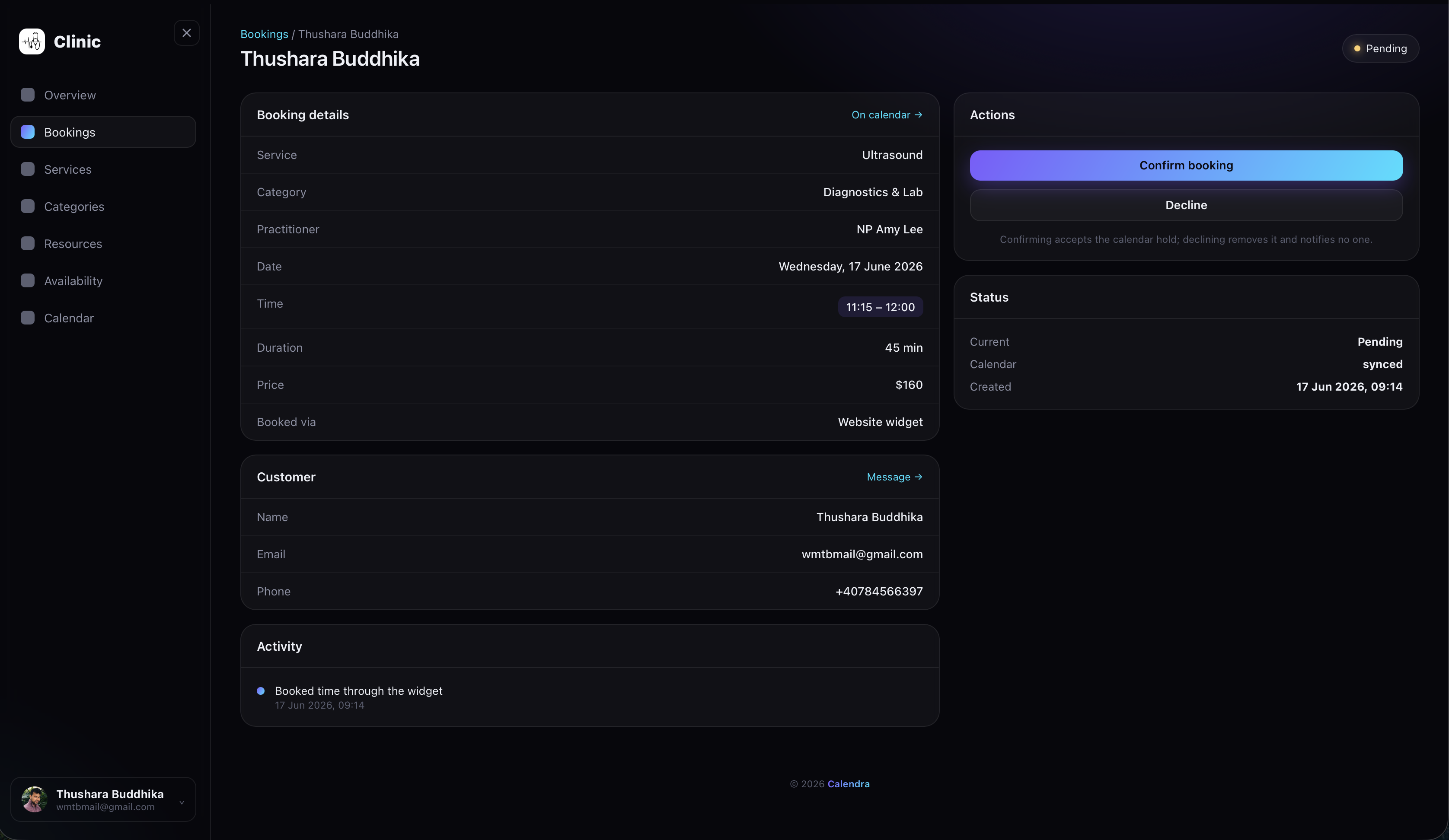Expand the user account menu chevron
This screenshot has height=840, width=1449.
click(182, 802)
